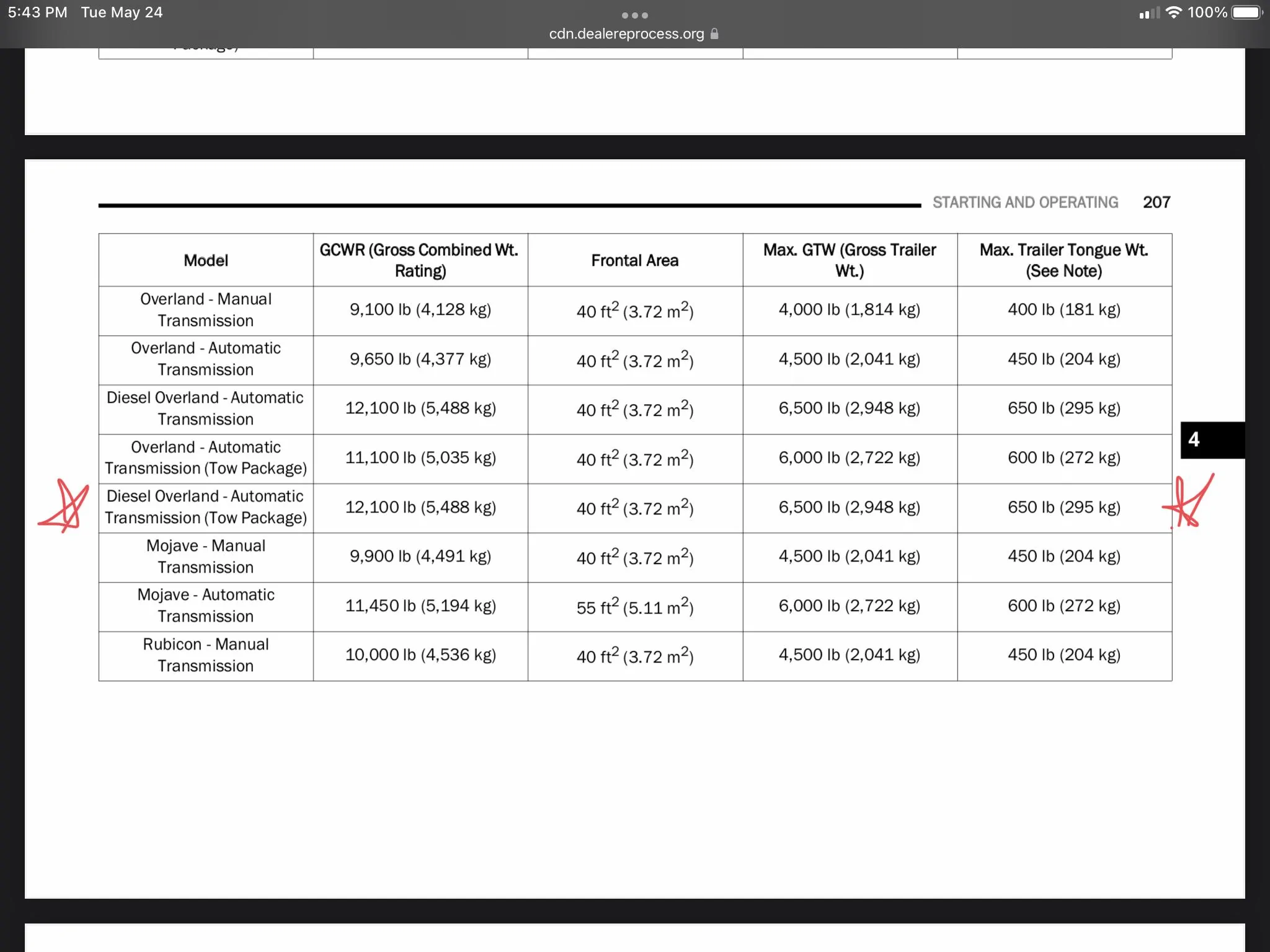This screenshot has width=1270, height=952.
Task: Select tongue weight for Rubicon - Manual Transmission
Action: click(1064, 656)
